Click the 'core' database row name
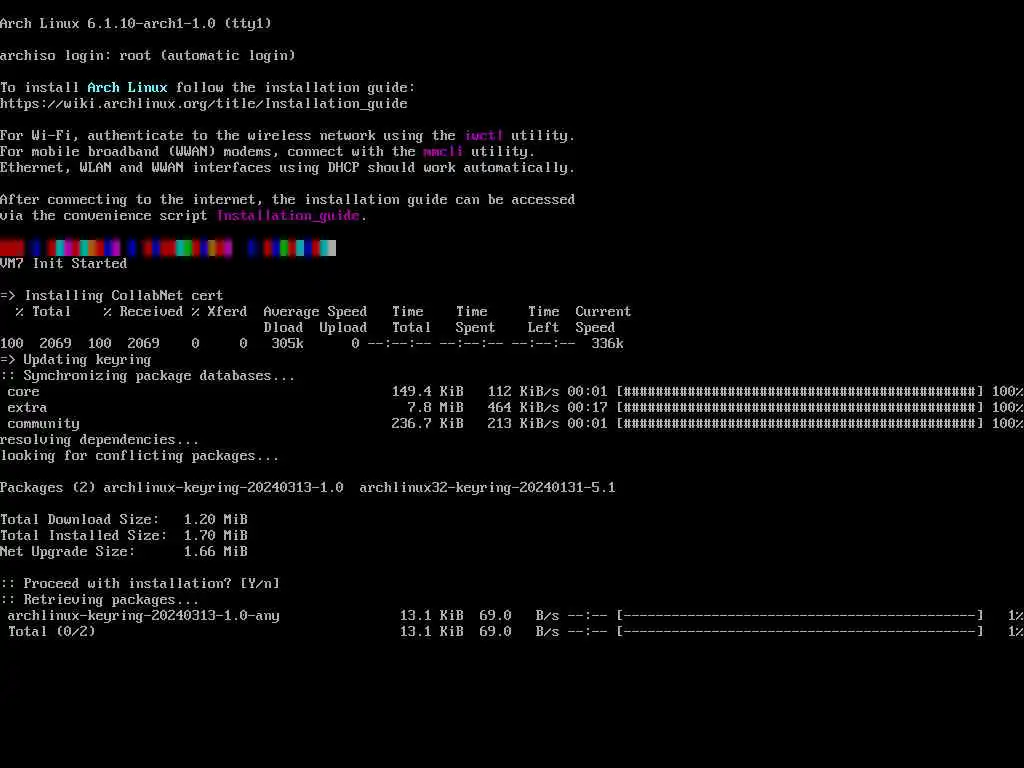Screen dimensions: 1024x768 pos(24,392)
